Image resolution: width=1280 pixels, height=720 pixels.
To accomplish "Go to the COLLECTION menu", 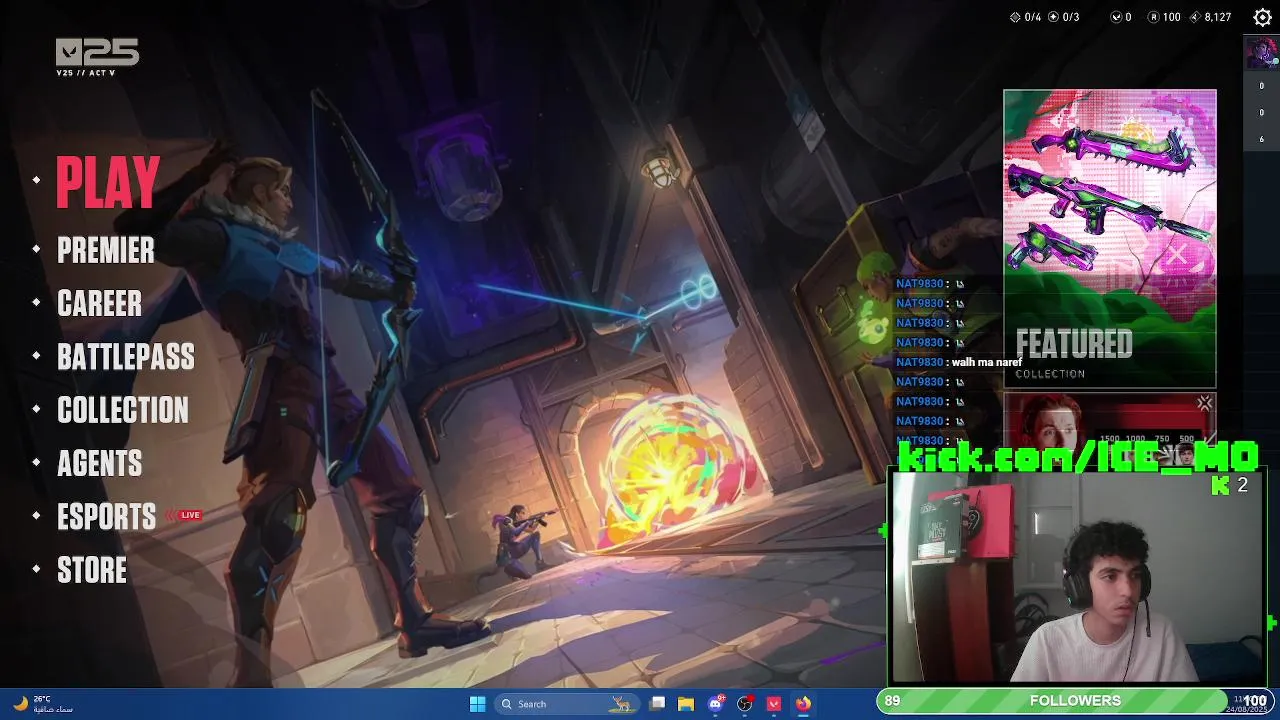I will (123, 410).
